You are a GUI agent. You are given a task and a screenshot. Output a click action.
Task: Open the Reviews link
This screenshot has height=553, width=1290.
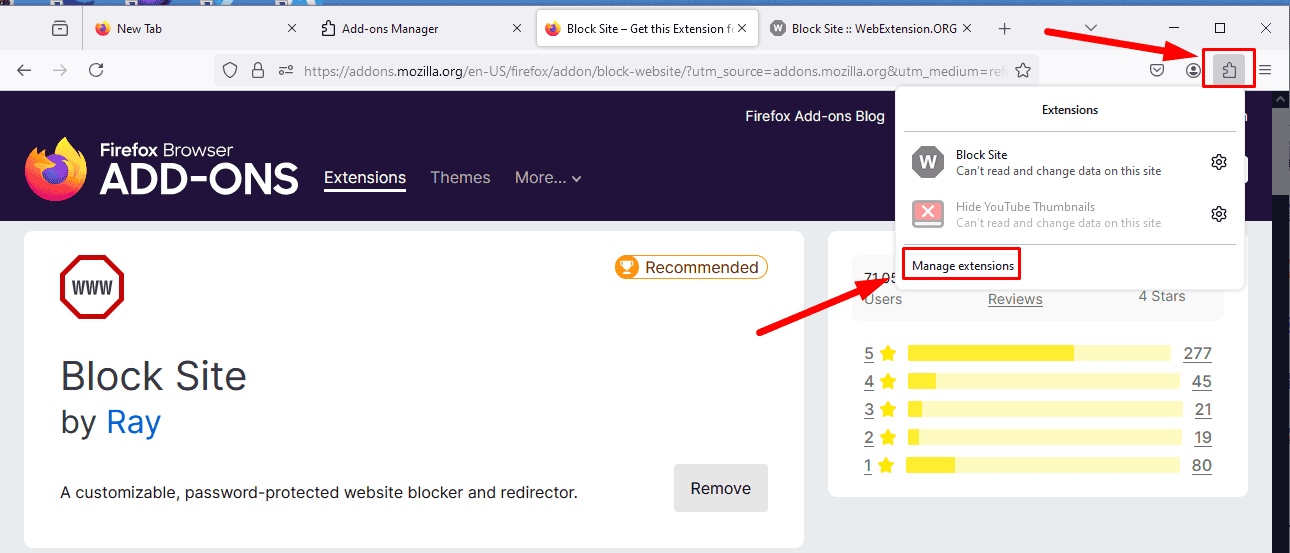1015,299
